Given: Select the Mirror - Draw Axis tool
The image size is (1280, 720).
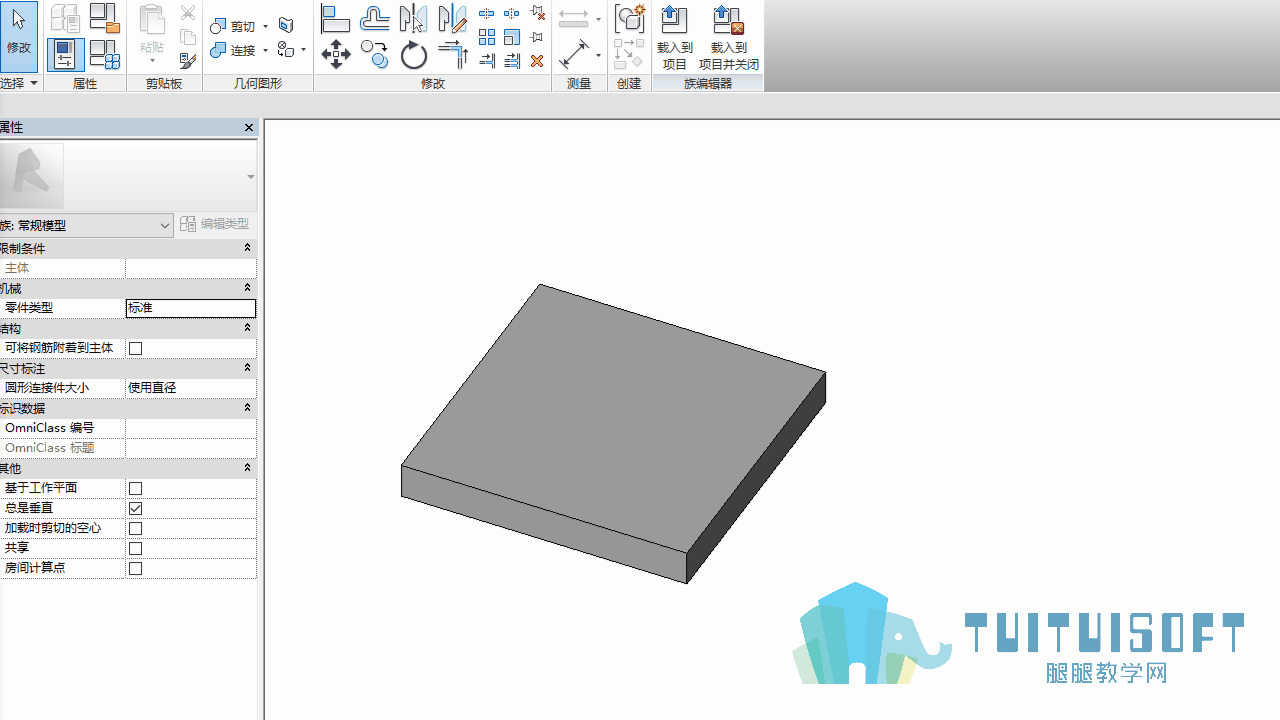Looking at the screenshot, I should (x=452, y=19).
